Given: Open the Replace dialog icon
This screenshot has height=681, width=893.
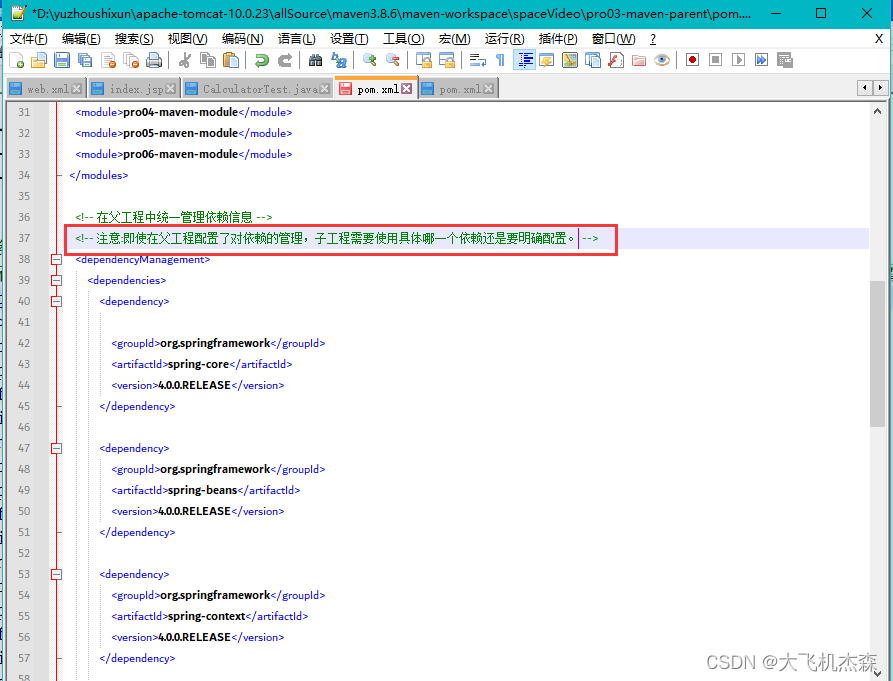Looking at the screenshot, I should [x=339, y=60].
